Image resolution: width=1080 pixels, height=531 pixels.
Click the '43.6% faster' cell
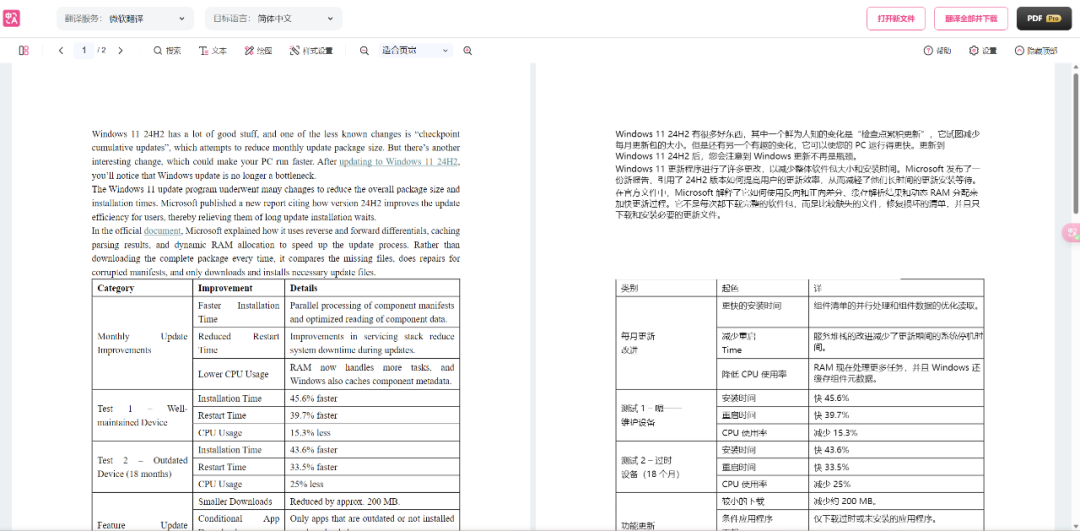point(372,450)
